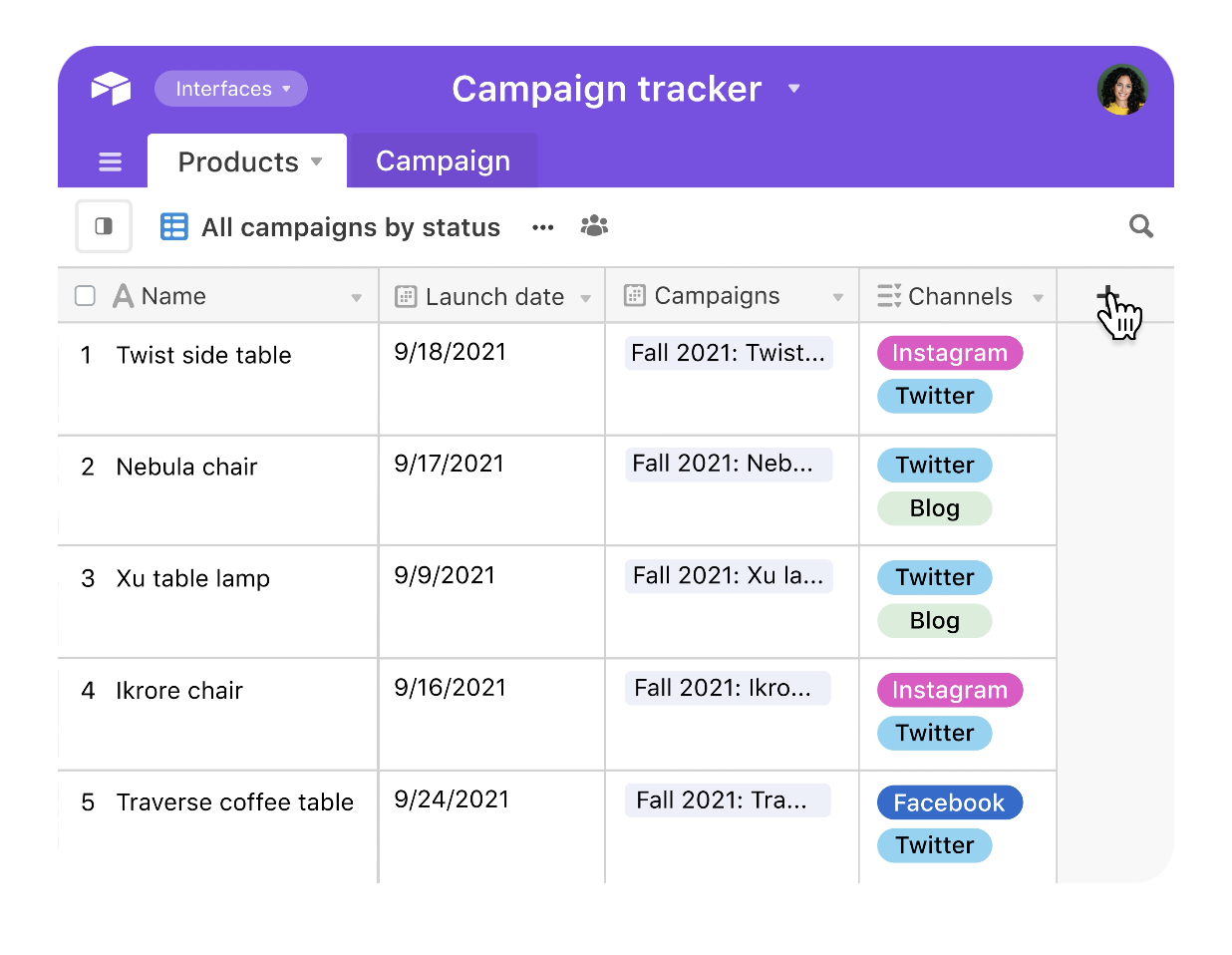1232x955 pixels.
Task: Click the Airtable logo icon
Action: click(x=112, y=88)
